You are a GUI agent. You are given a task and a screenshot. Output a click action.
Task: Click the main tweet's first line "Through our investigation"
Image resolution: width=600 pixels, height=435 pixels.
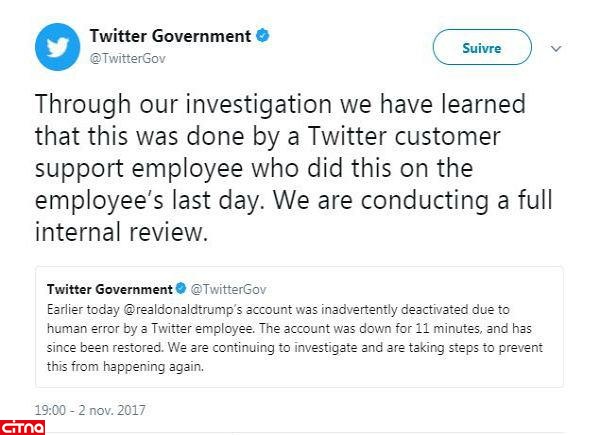point(160,106)
